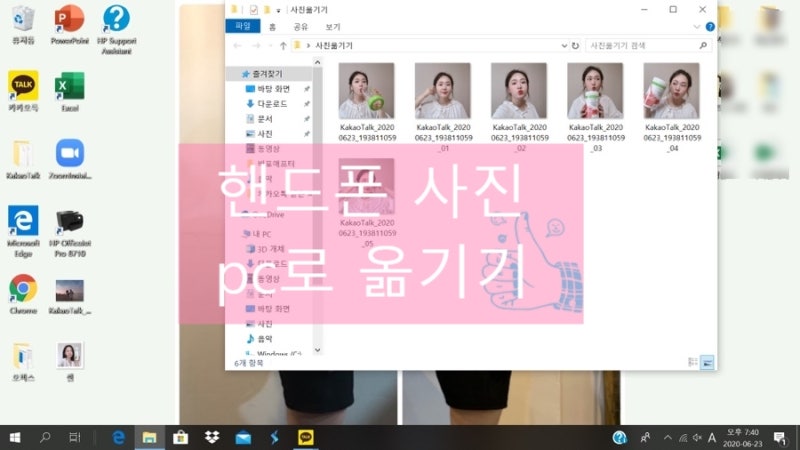Open taskbar search magnifier
The image size is (800, 450).
(45, 437)
